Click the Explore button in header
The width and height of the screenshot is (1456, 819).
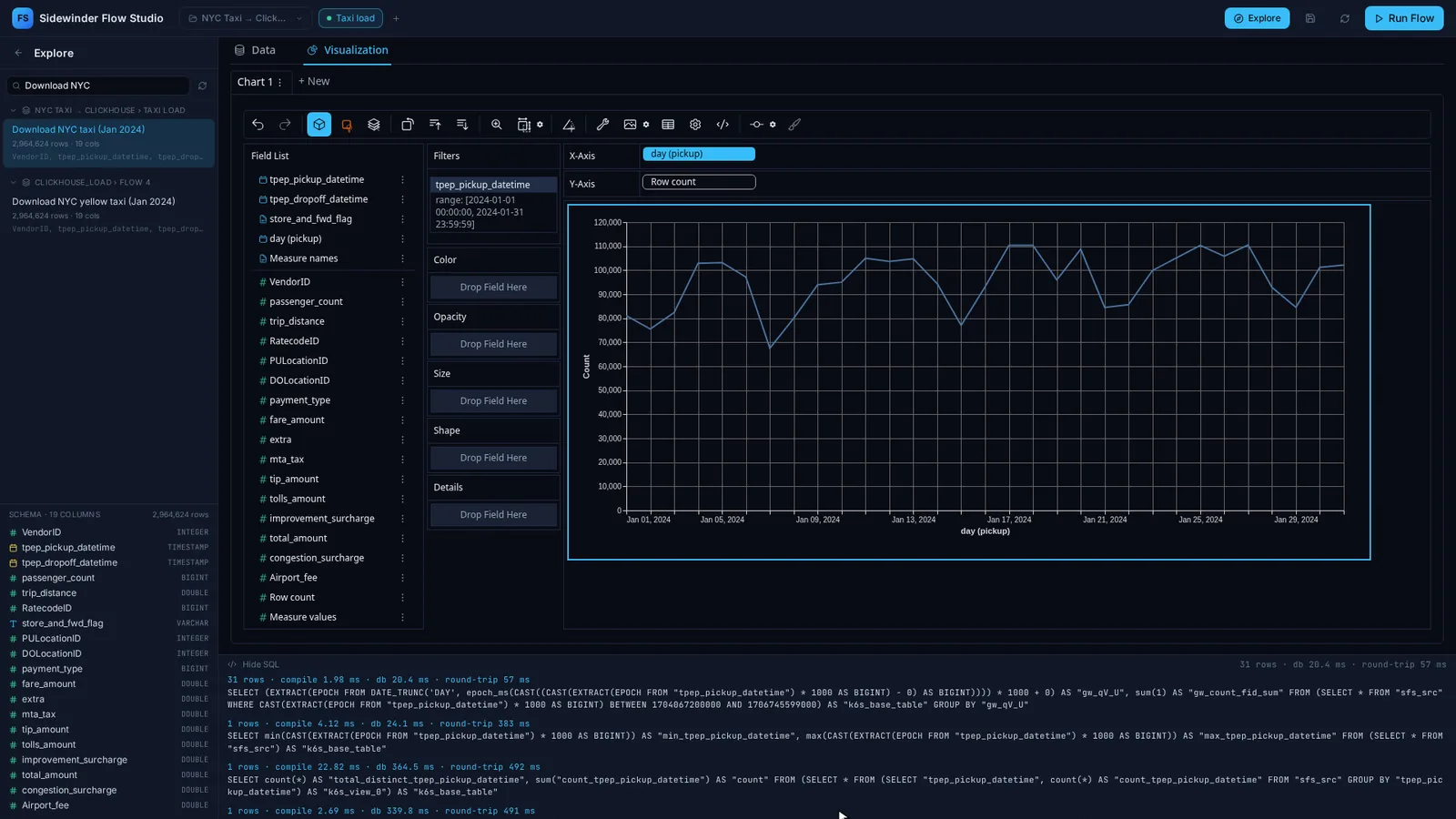1257,18
